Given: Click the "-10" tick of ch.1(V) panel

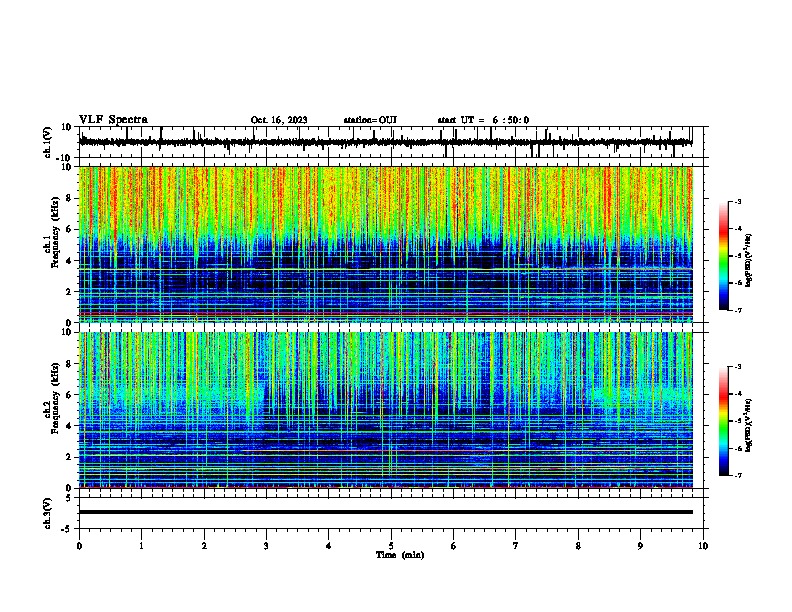Looking at the screenshot, I should [65, 158].
